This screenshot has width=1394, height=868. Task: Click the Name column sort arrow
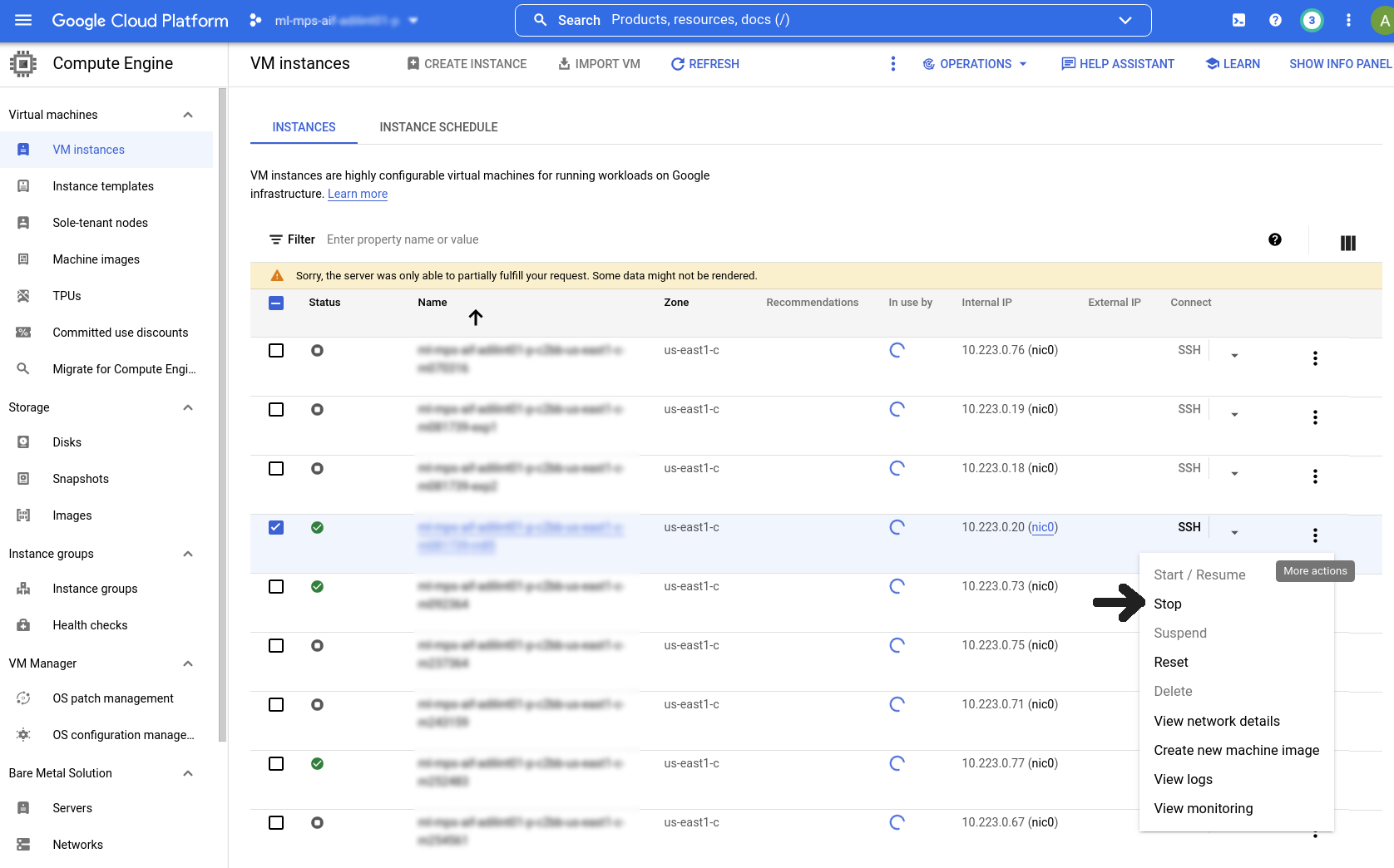click(476, 317)
